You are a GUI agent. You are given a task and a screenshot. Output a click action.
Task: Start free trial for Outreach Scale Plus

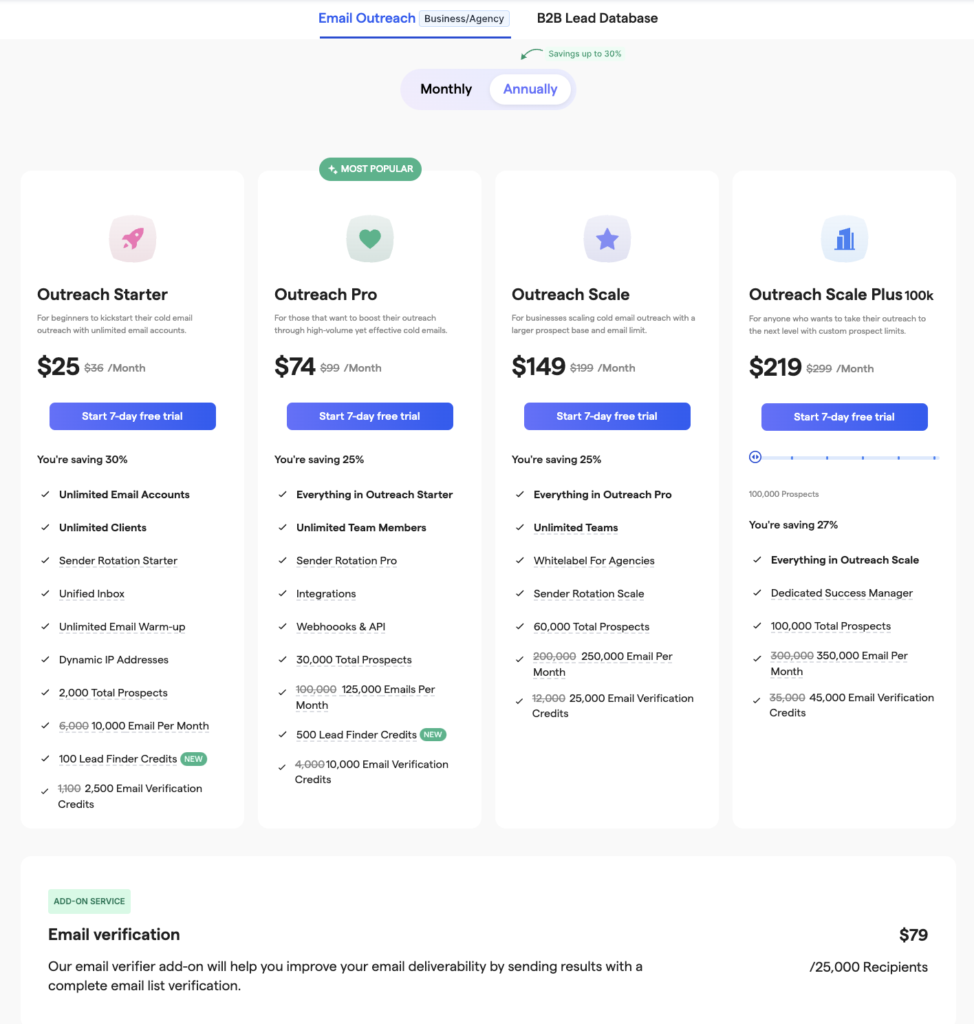844,417
